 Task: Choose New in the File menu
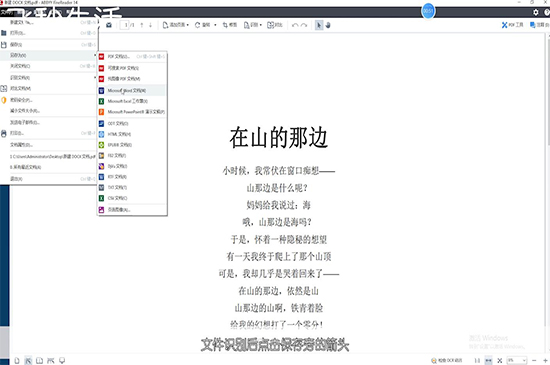click(x=49, y=22)
